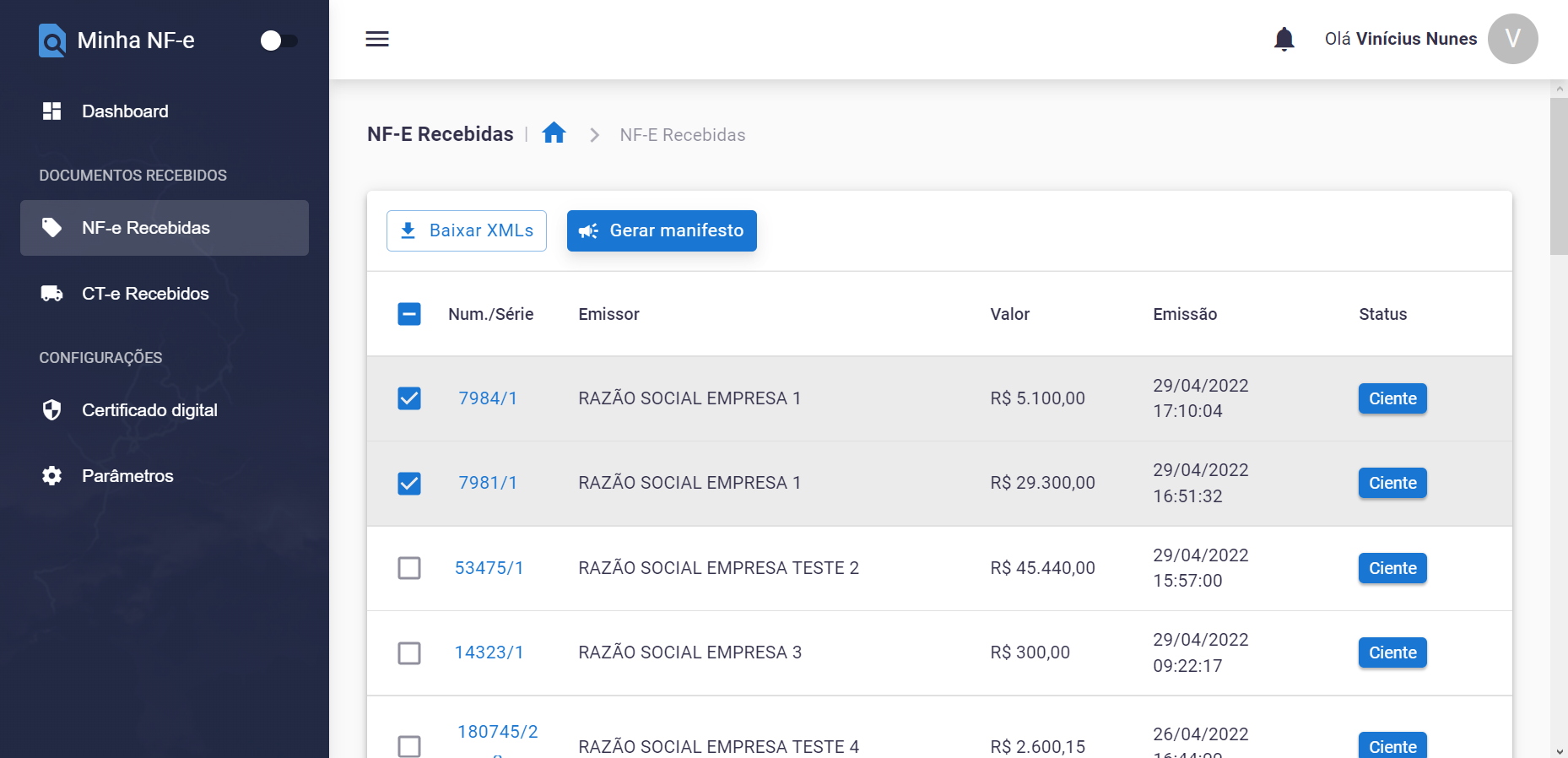The width and height of the screenshot is (1568, 758).
Task: Click the value R$ 45.440,00
Action: (x=1043, y=568)
